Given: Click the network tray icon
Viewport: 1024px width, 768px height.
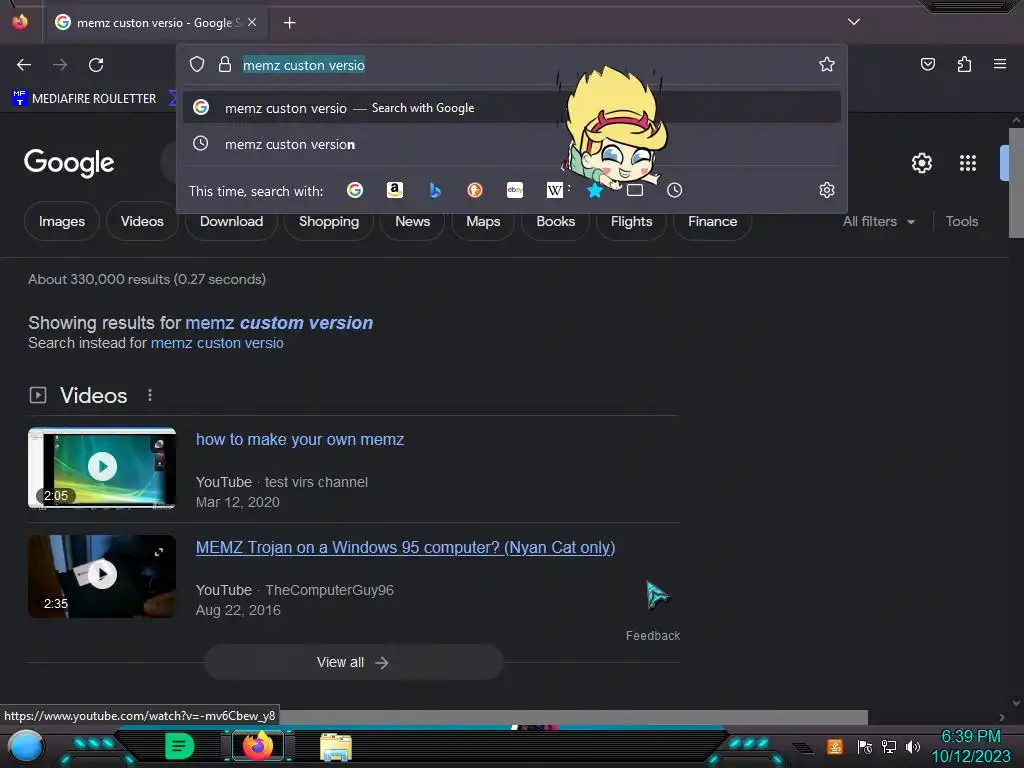Looking at the screenshot, I should tap(889, 746).
